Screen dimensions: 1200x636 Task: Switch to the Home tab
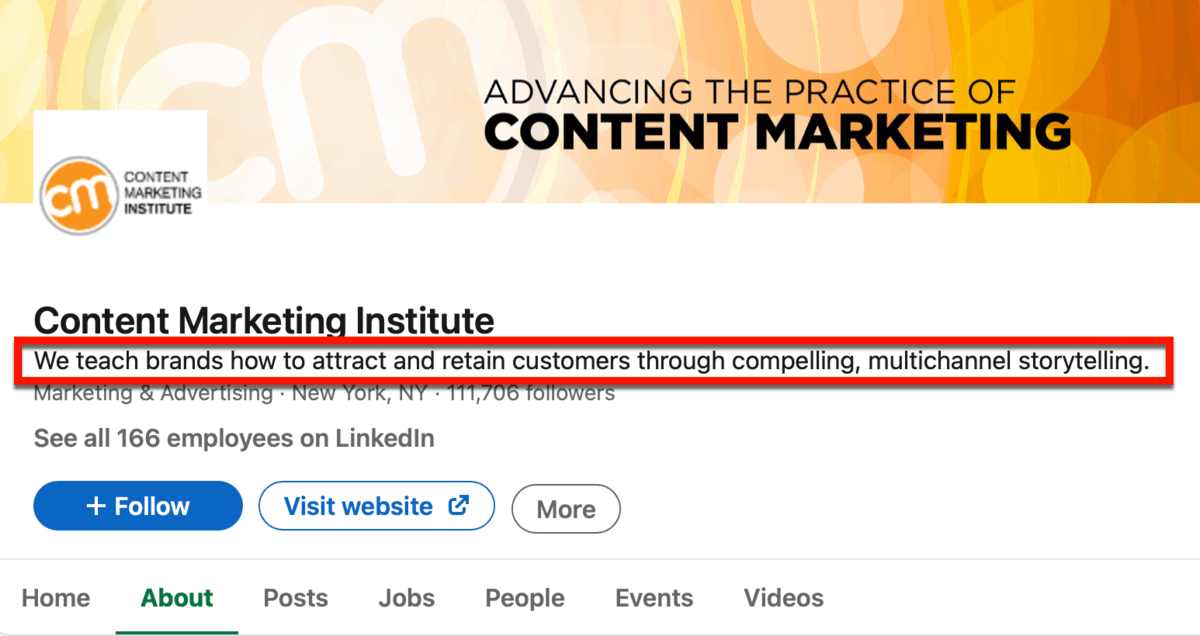coord(56,598)
